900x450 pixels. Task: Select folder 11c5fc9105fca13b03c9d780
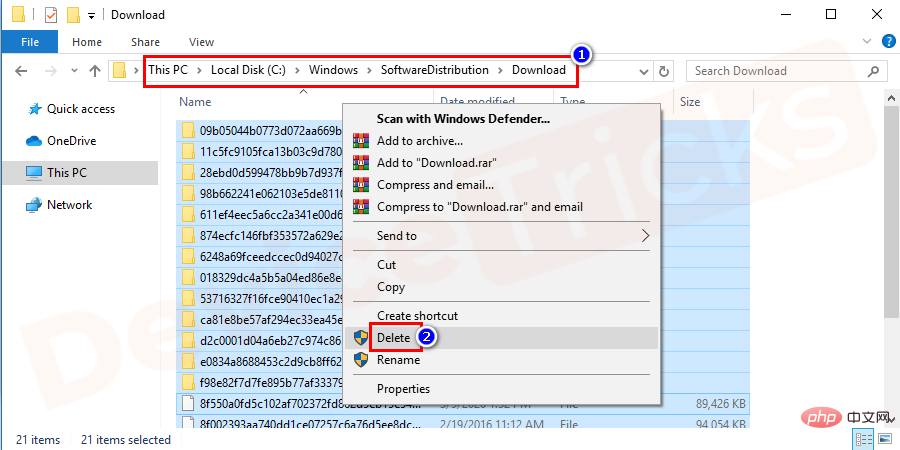pos(271,152)
